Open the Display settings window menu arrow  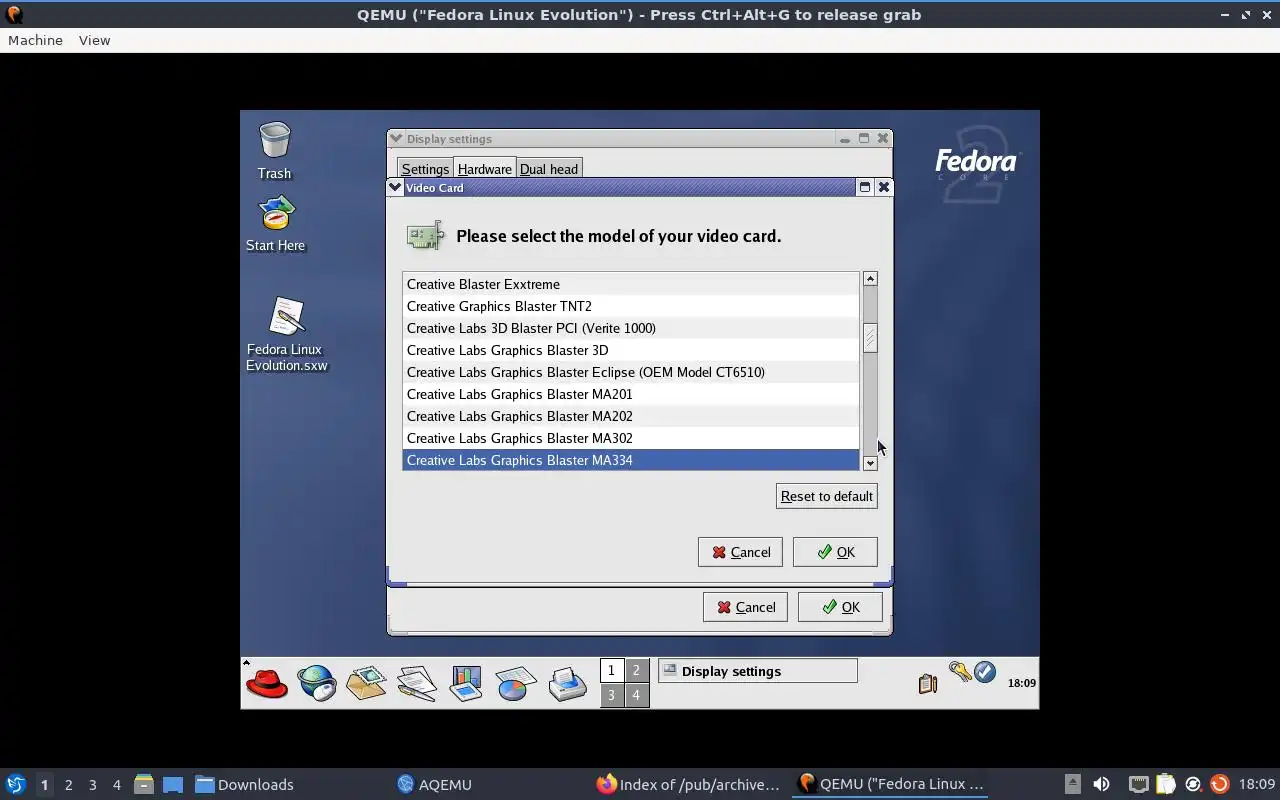point(397,139)
